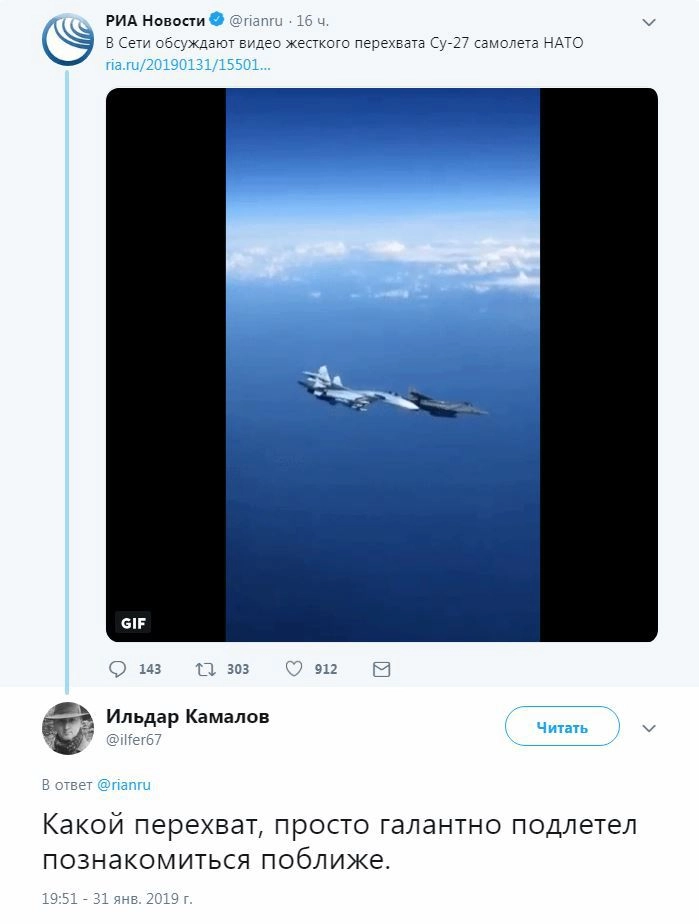Open the @rianru handle in tweet header

(x=256, y=20)
